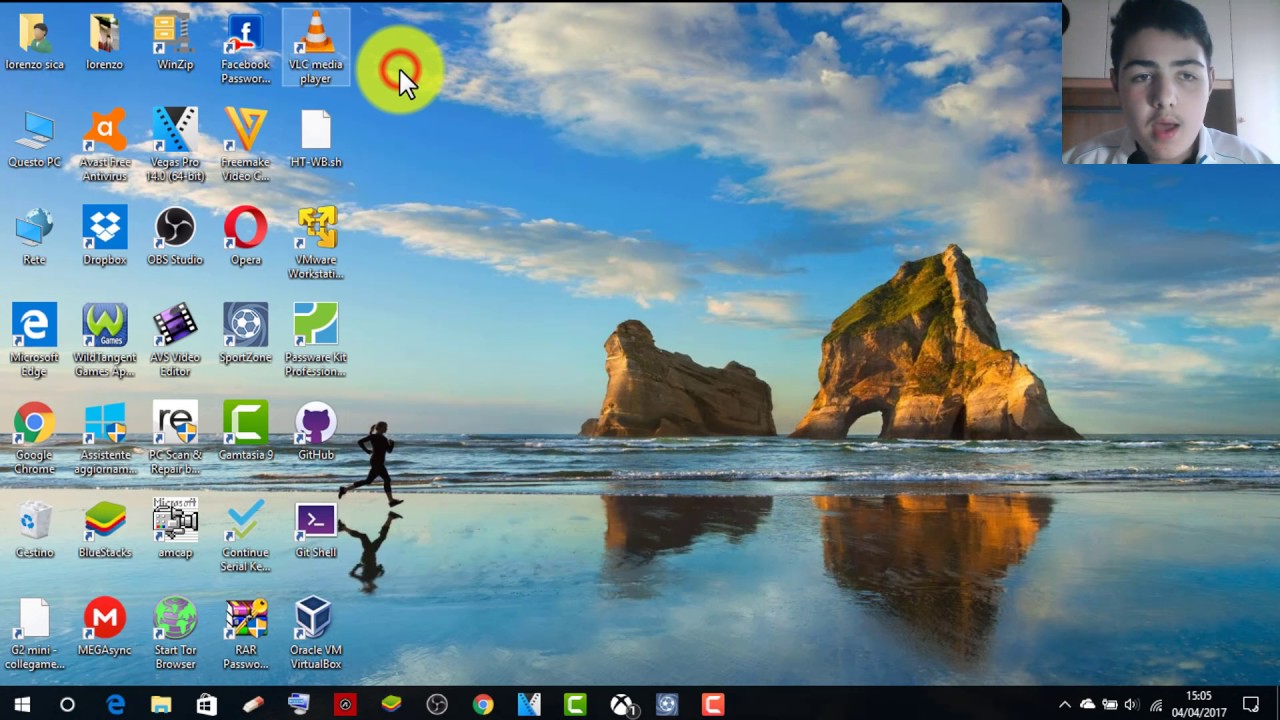
Task: Open the BlueStacks taskbar icon
Action: tap(391, 705)
